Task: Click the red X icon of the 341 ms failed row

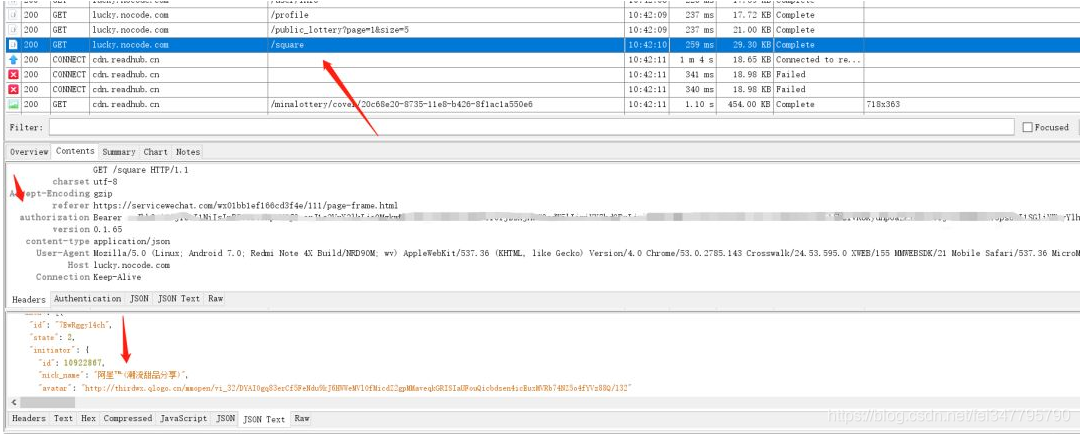Action: tap(12, 74)
